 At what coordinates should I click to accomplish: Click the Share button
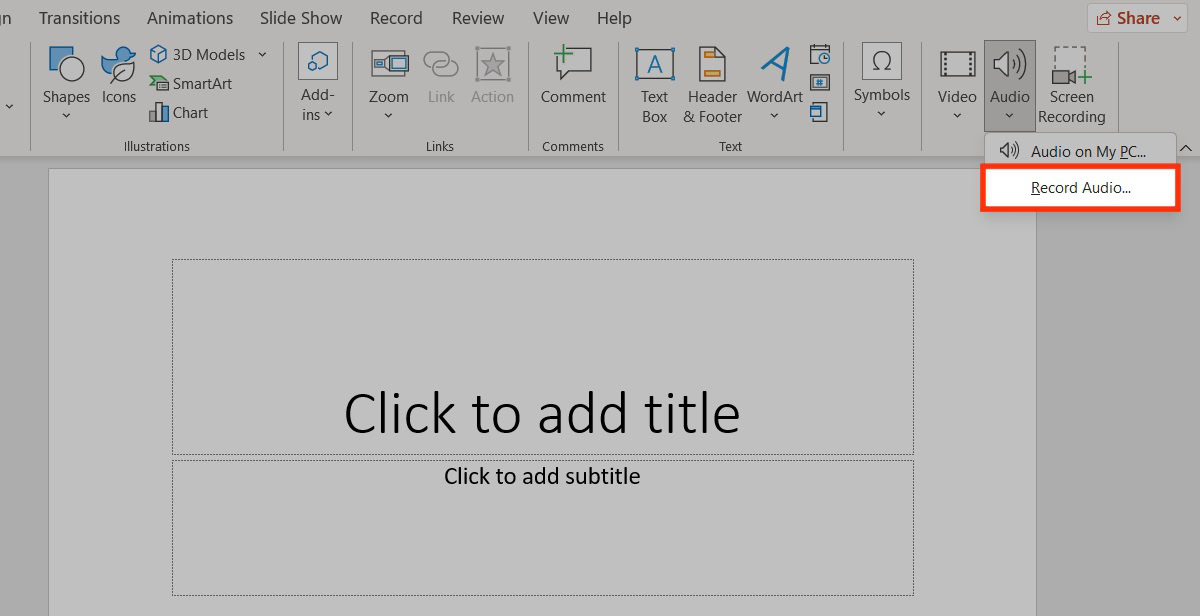tap(1128, 18)
